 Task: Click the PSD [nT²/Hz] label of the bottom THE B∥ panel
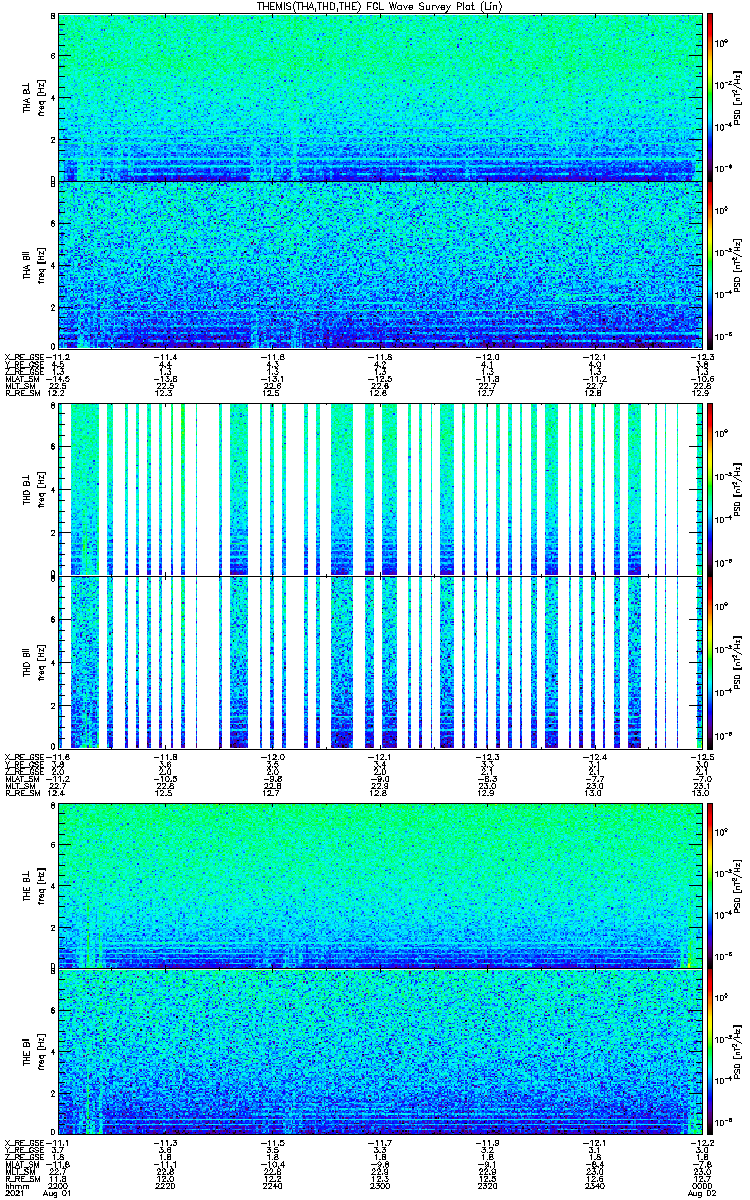tap(735, 1052)
